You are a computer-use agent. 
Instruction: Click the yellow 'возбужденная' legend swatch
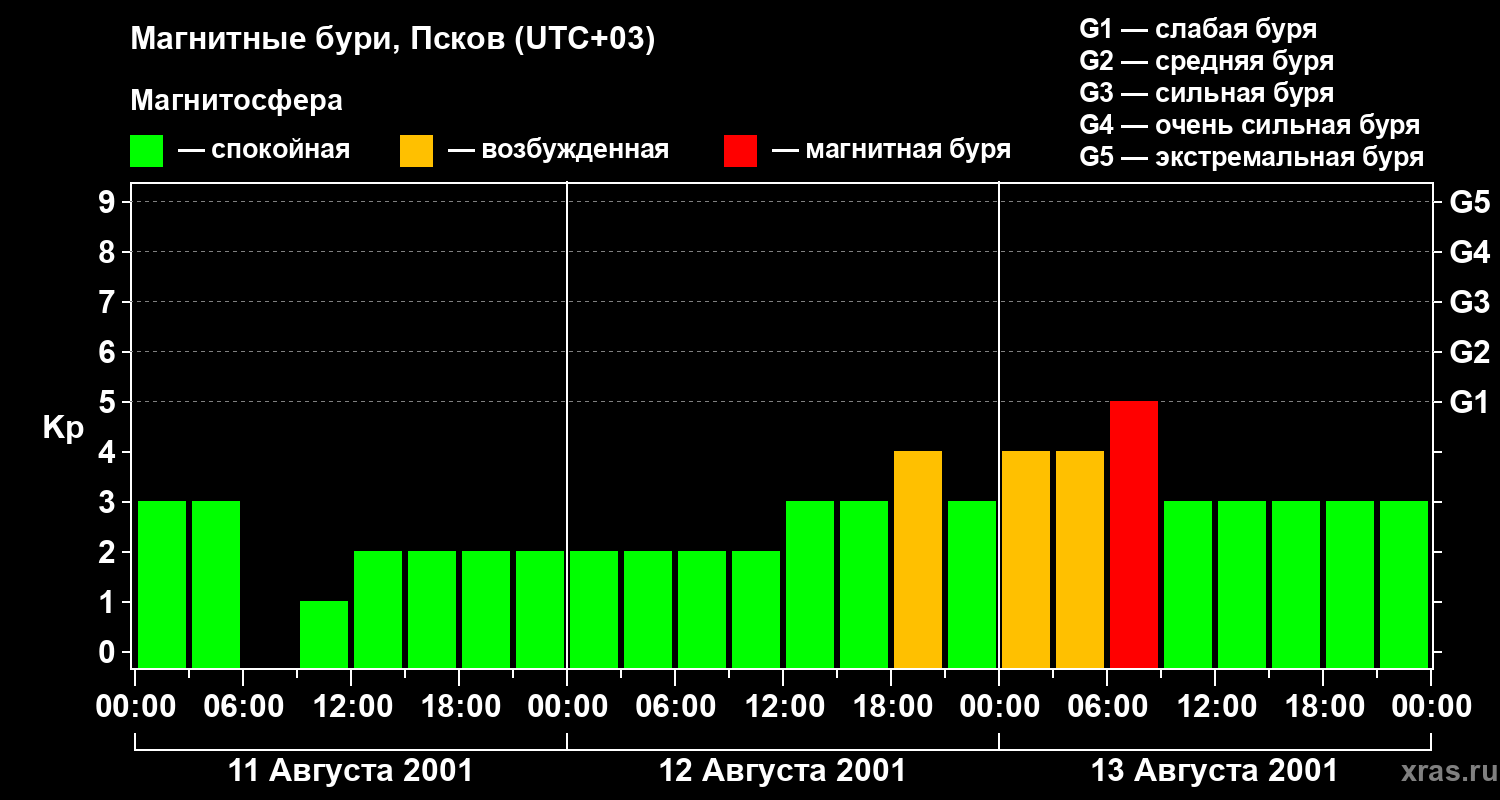click(x=417, y=151)
